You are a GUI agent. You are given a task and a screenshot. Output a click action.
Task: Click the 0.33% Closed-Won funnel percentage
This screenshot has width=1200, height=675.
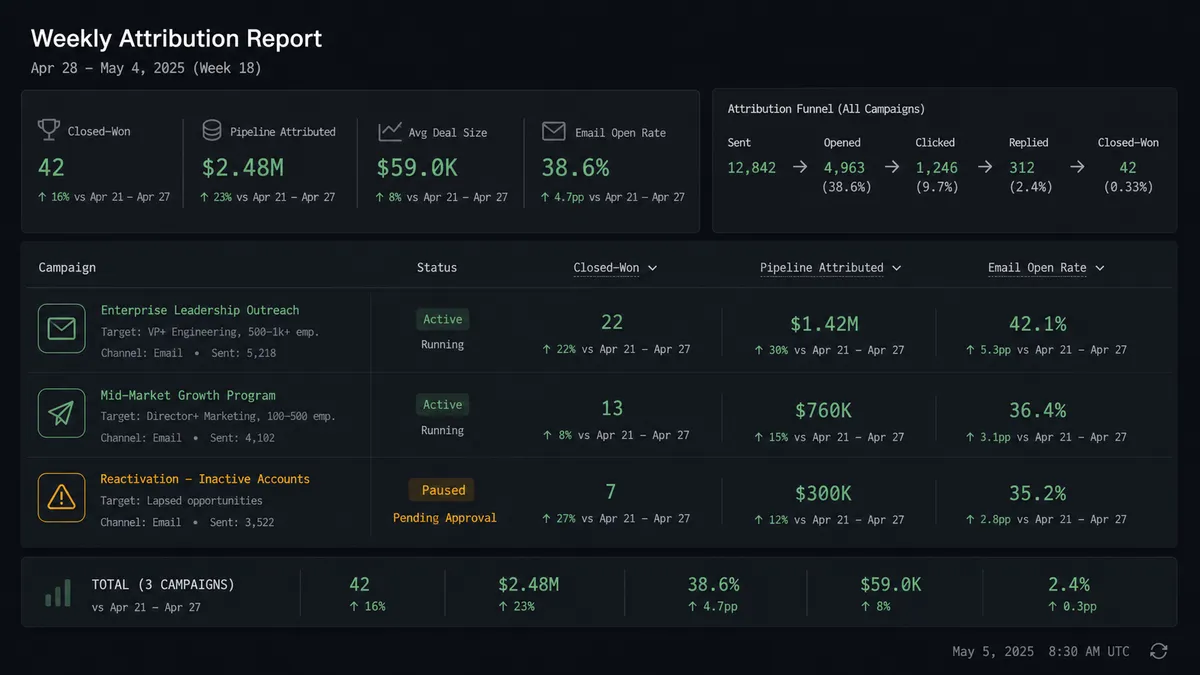pos(1128,187)
